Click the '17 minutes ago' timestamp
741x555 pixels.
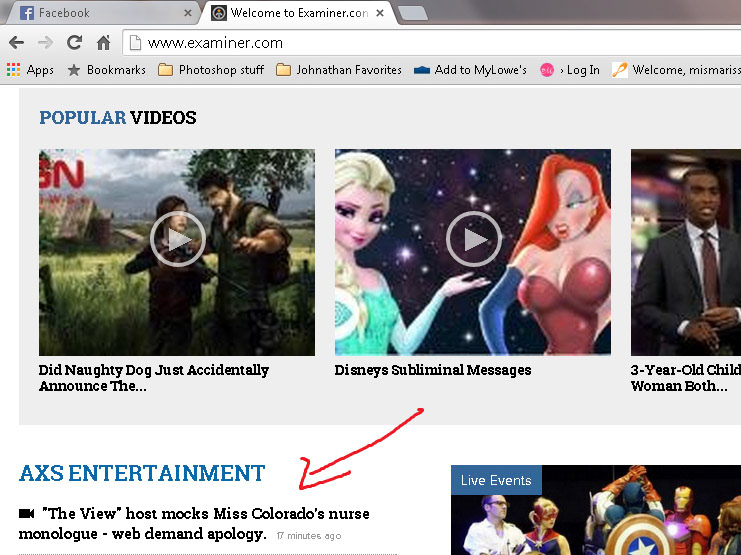(x=309, y=536)
